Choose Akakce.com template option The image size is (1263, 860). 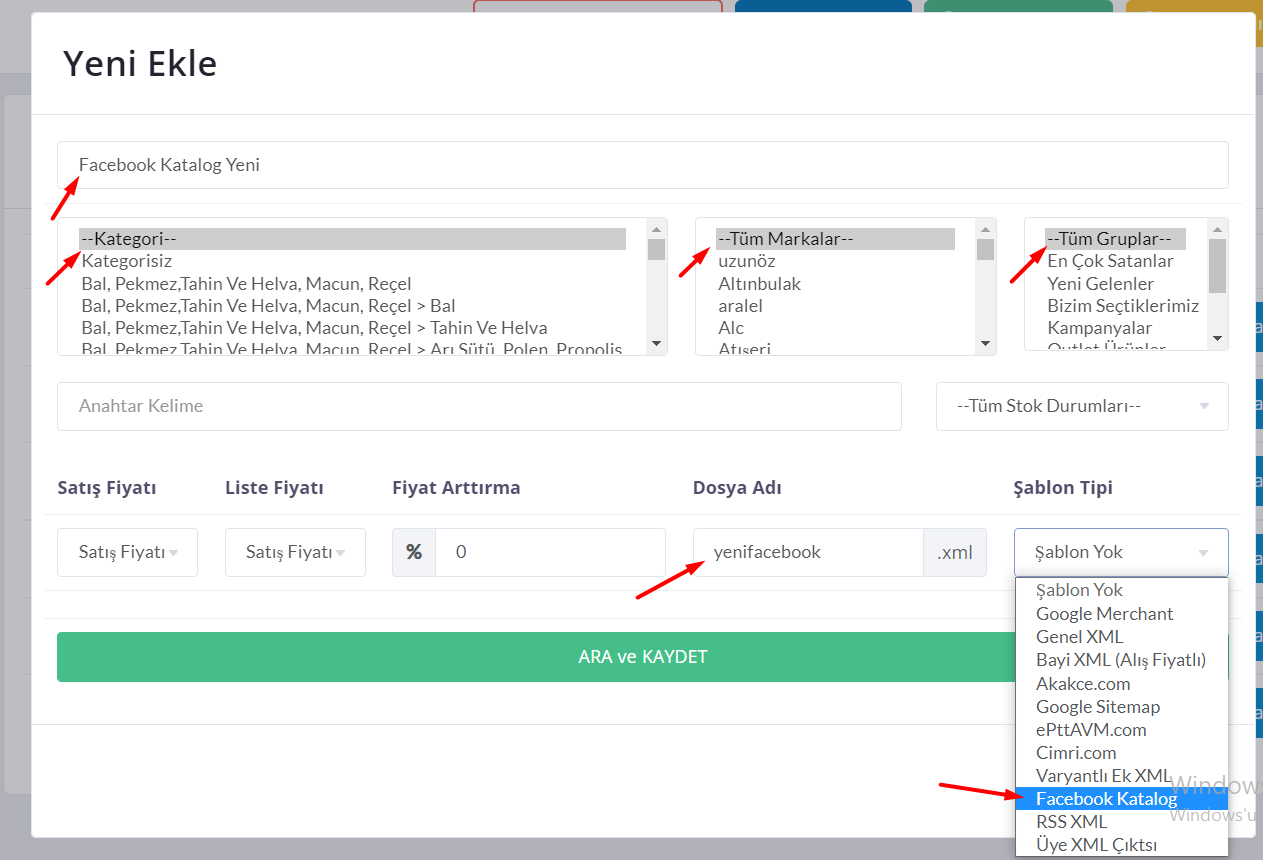point(1121,683)
